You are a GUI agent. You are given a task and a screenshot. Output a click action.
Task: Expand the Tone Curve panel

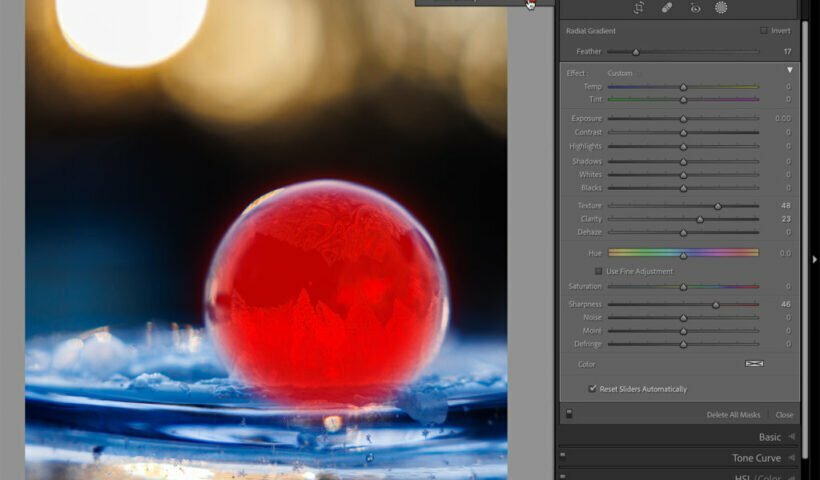pyautogui.click(x=755, y=458)
